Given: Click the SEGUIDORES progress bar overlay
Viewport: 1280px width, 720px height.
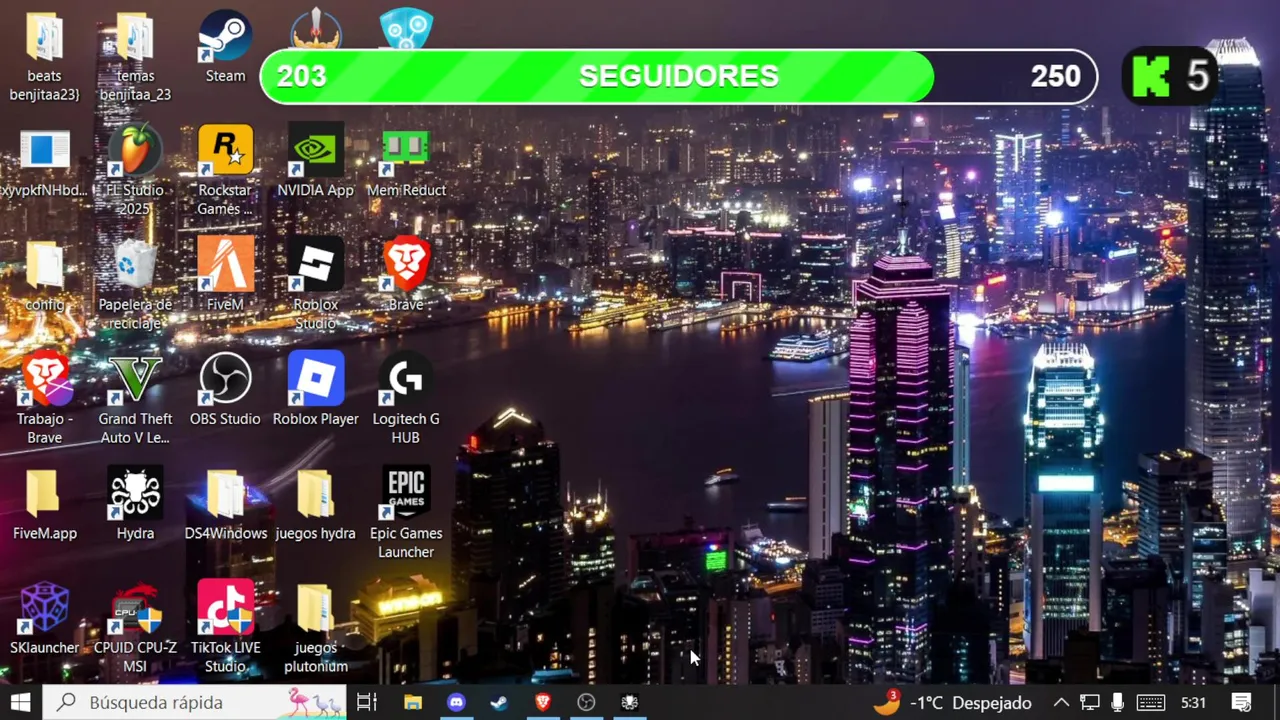Looking at the screenshot, I should (x=679, y=77).
